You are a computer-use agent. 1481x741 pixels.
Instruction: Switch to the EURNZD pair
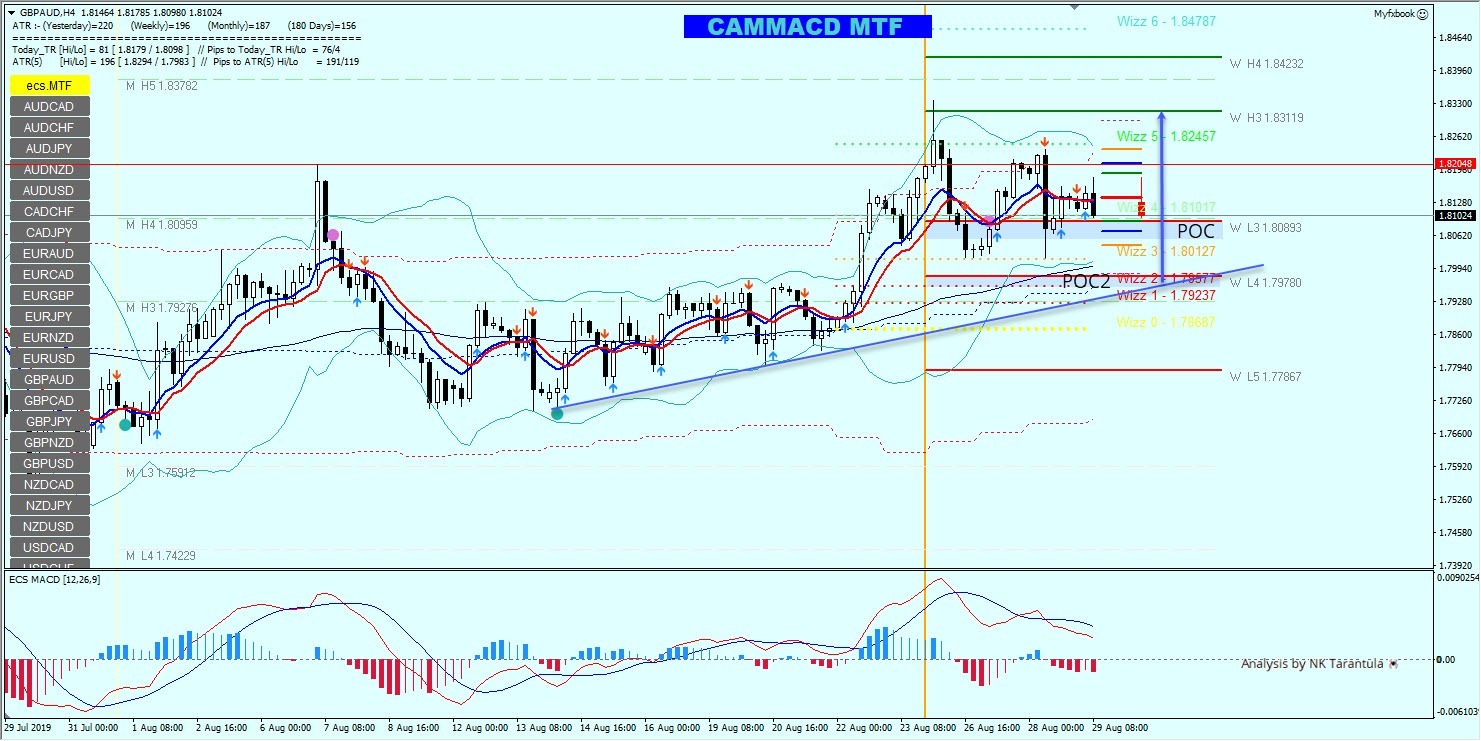coord(50,338)
